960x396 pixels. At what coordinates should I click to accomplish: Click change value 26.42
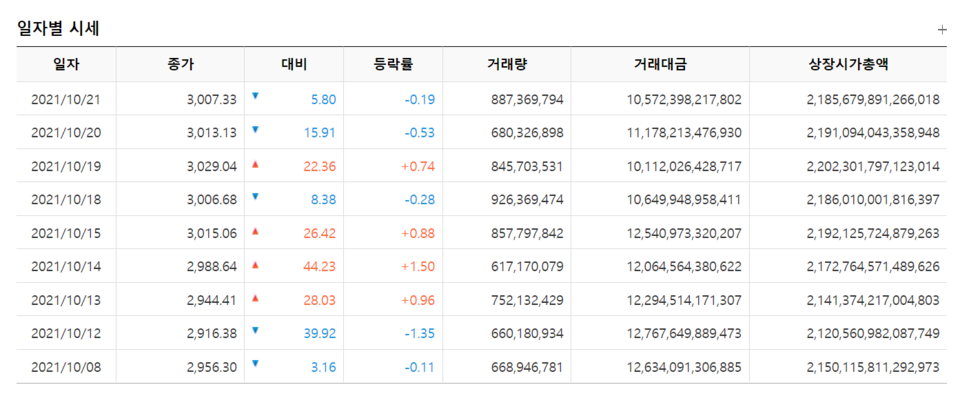(x=320, y=233)
